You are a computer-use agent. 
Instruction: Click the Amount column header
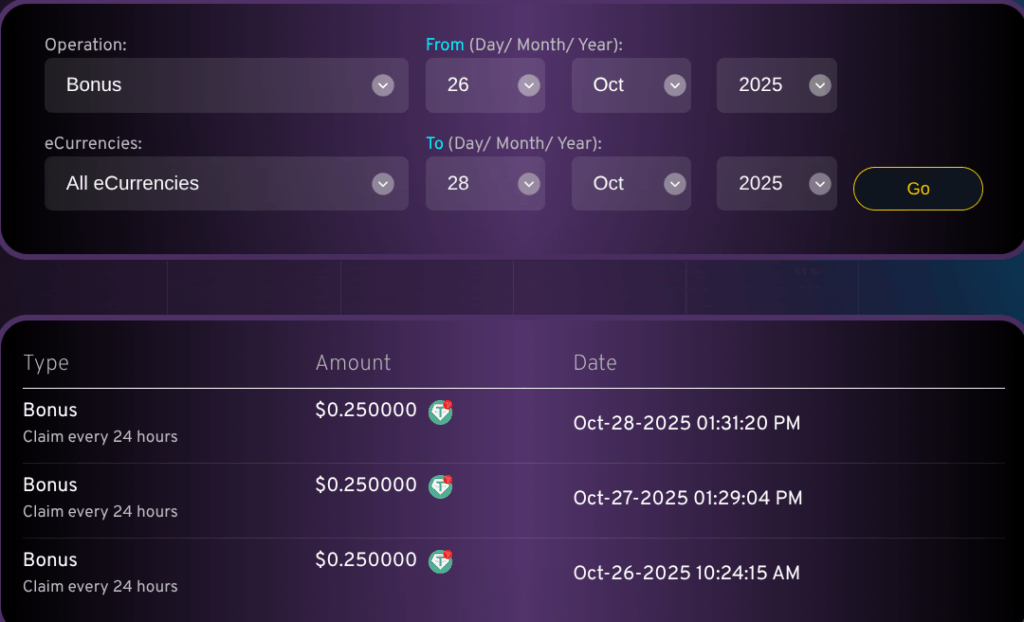(353, 363)
